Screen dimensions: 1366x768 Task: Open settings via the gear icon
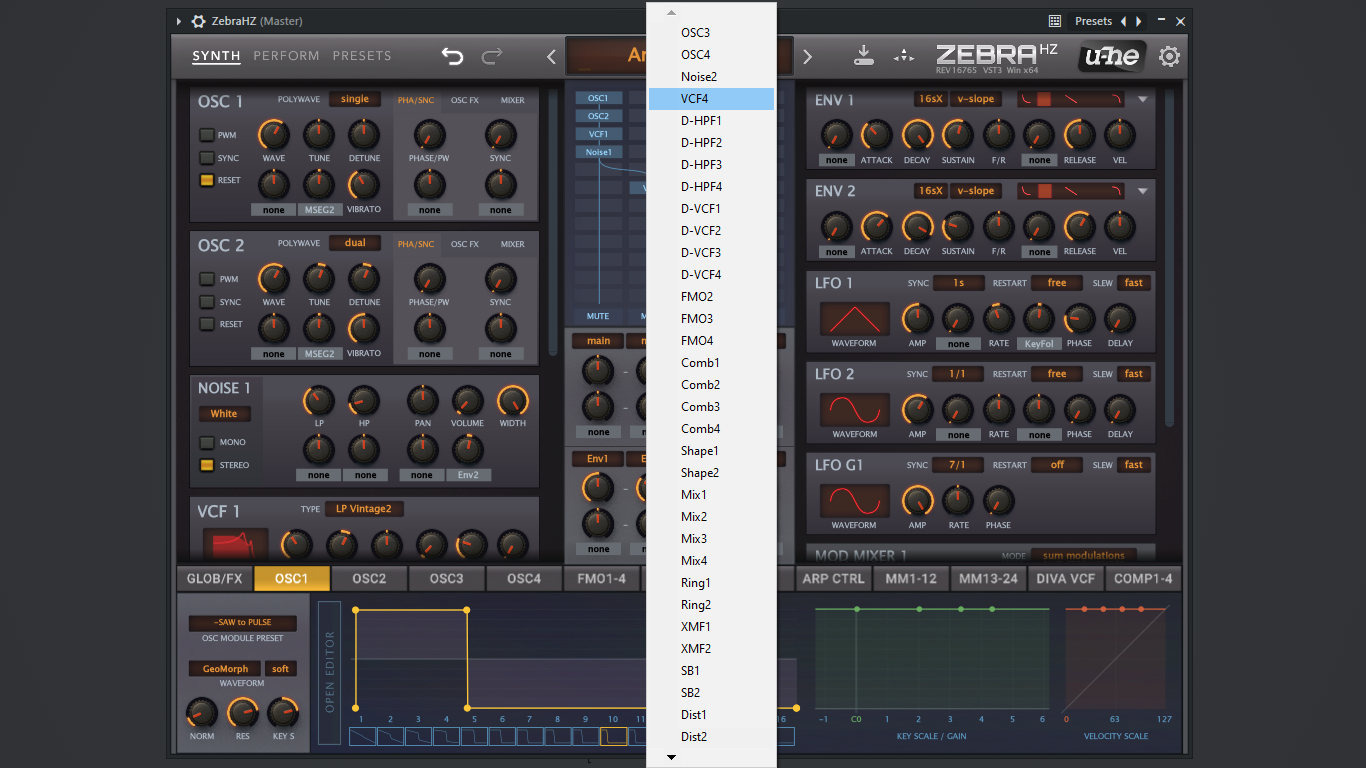point(1169,56)
